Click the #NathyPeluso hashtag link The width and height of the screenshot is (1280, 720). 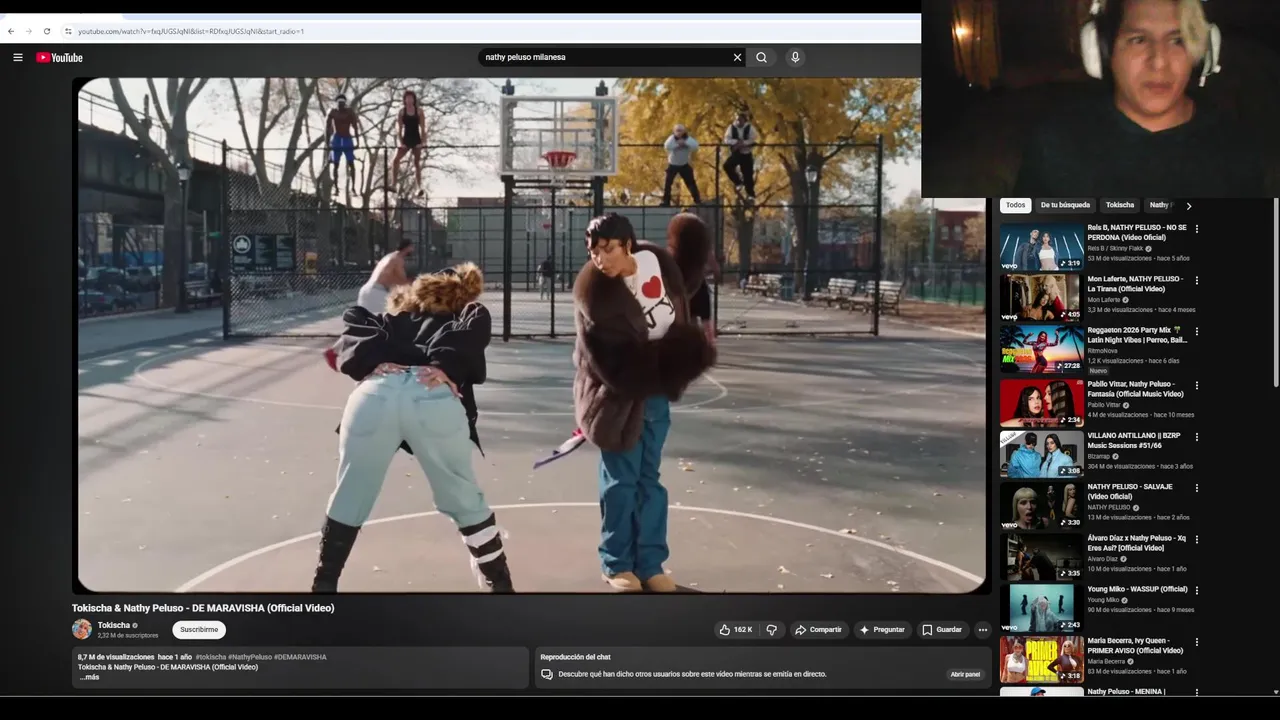(250, 657)
